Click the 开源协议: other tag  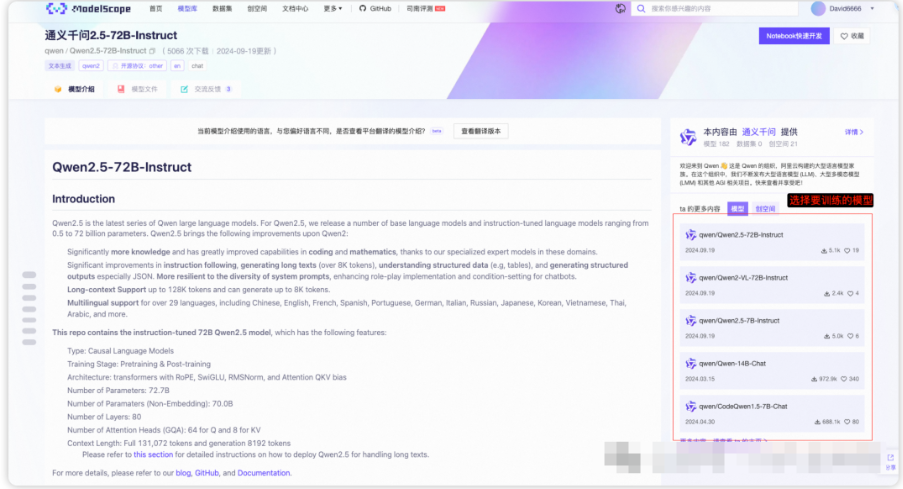click(137, 66)
